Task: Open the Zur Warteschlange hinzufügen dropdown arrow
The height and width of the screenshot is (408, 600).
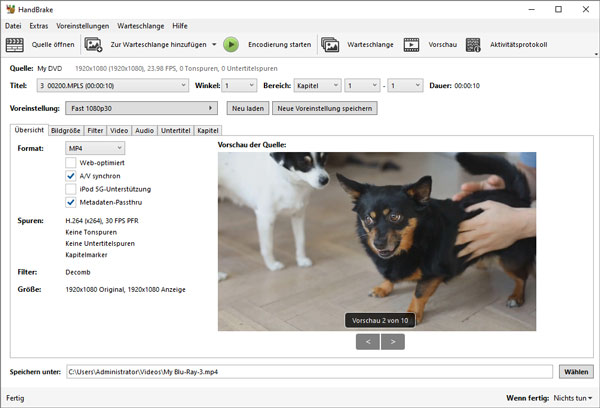Action: 214,45
